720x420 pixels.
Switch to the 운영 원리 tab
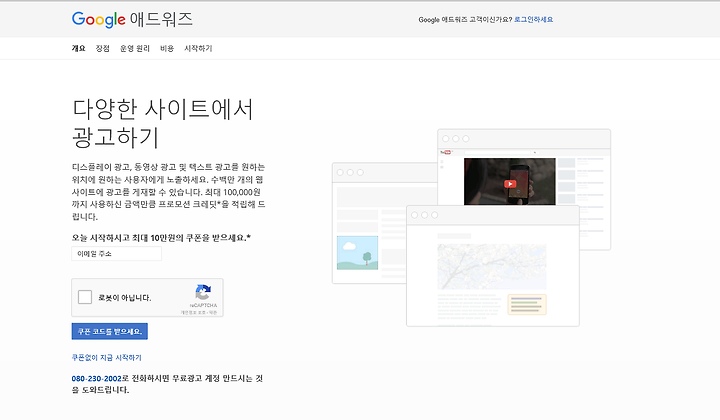pos(135,48)
